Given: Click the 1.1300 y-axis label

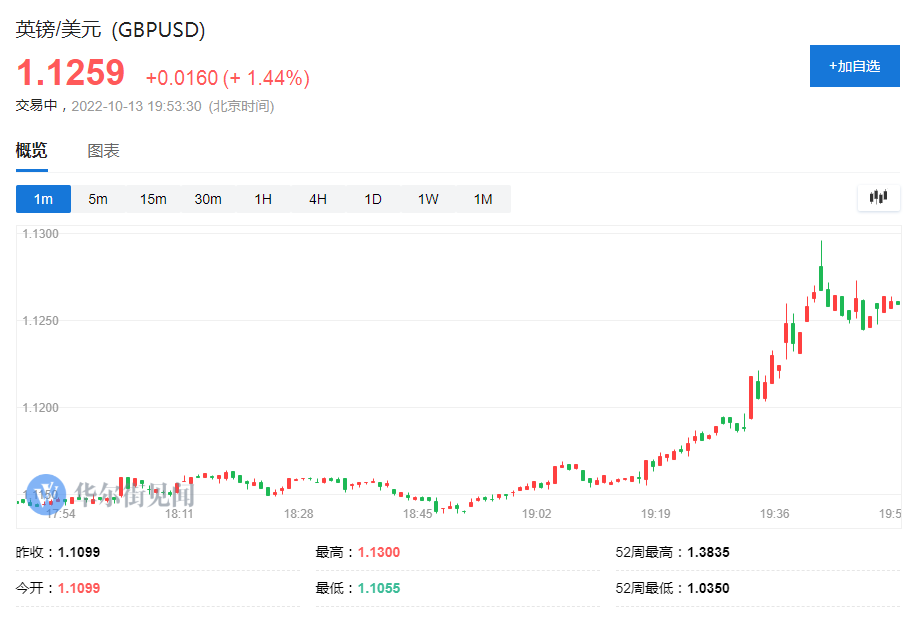Looking at the screenshot, I should pos(41,234).
